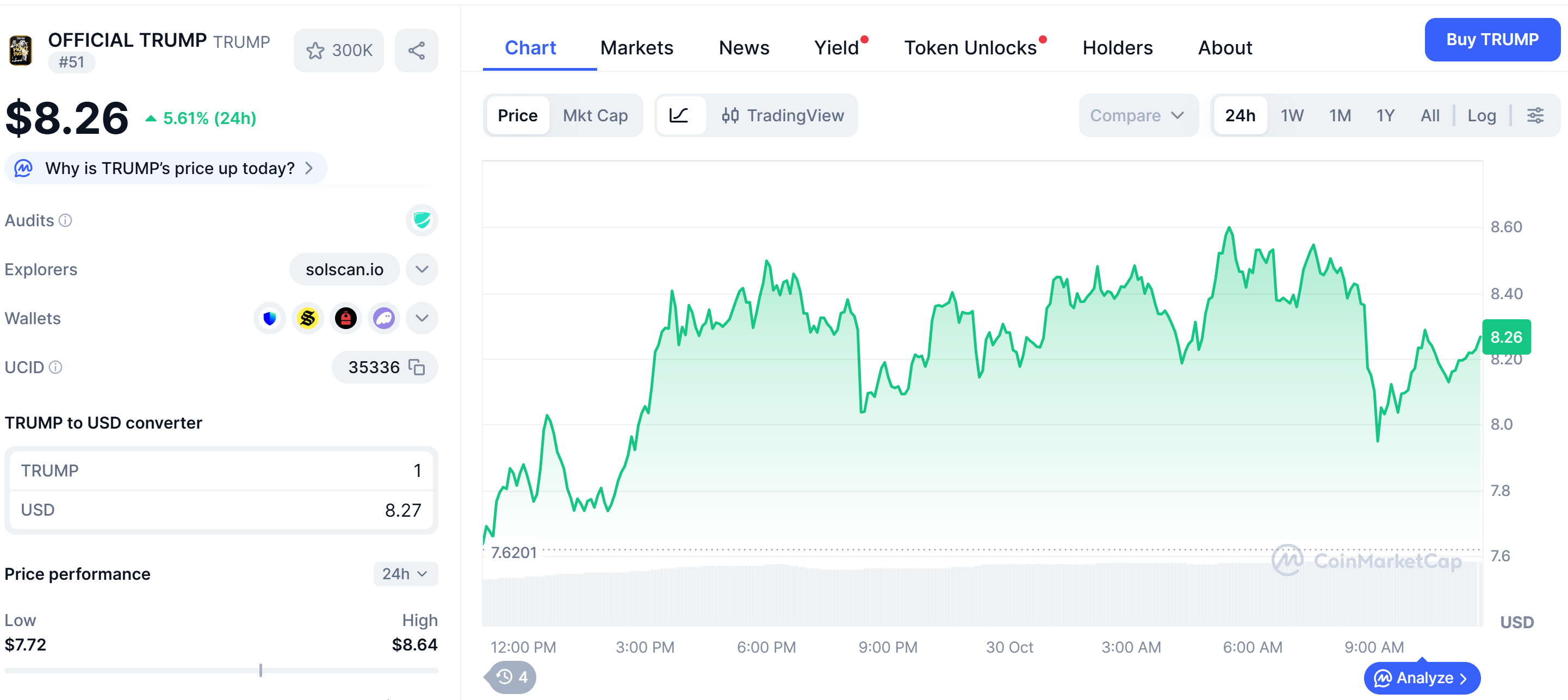Copy the UCID 35336 with copy icon
This screenshot has width=1568, height=700.
click(x=417, y=367)
